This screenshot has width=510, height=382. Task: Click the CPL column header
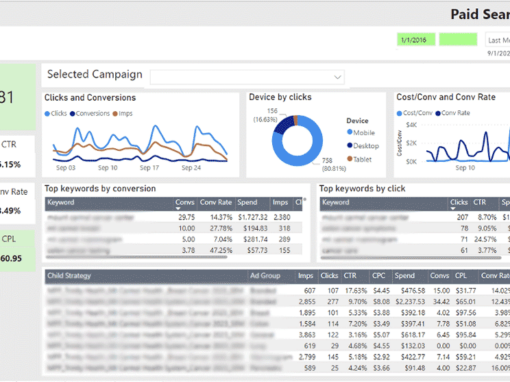pyautogui.click(x=461, y=276)
